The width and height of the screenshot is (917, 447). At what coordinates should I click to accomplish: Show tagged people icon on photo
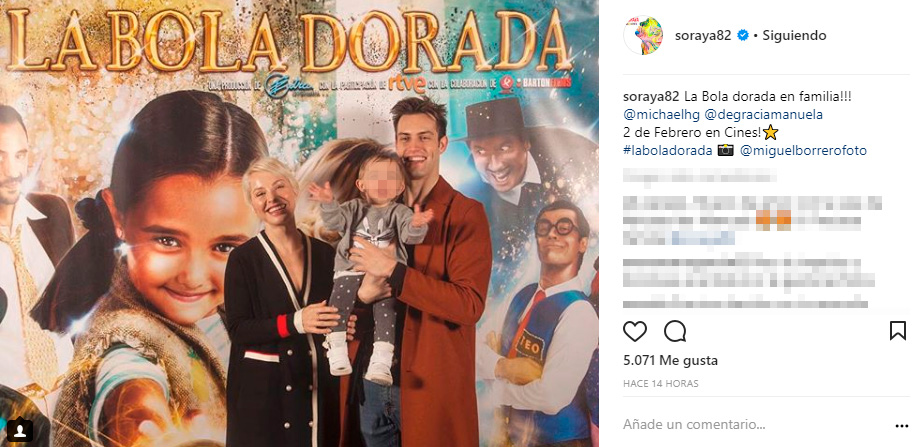point(21,431)
